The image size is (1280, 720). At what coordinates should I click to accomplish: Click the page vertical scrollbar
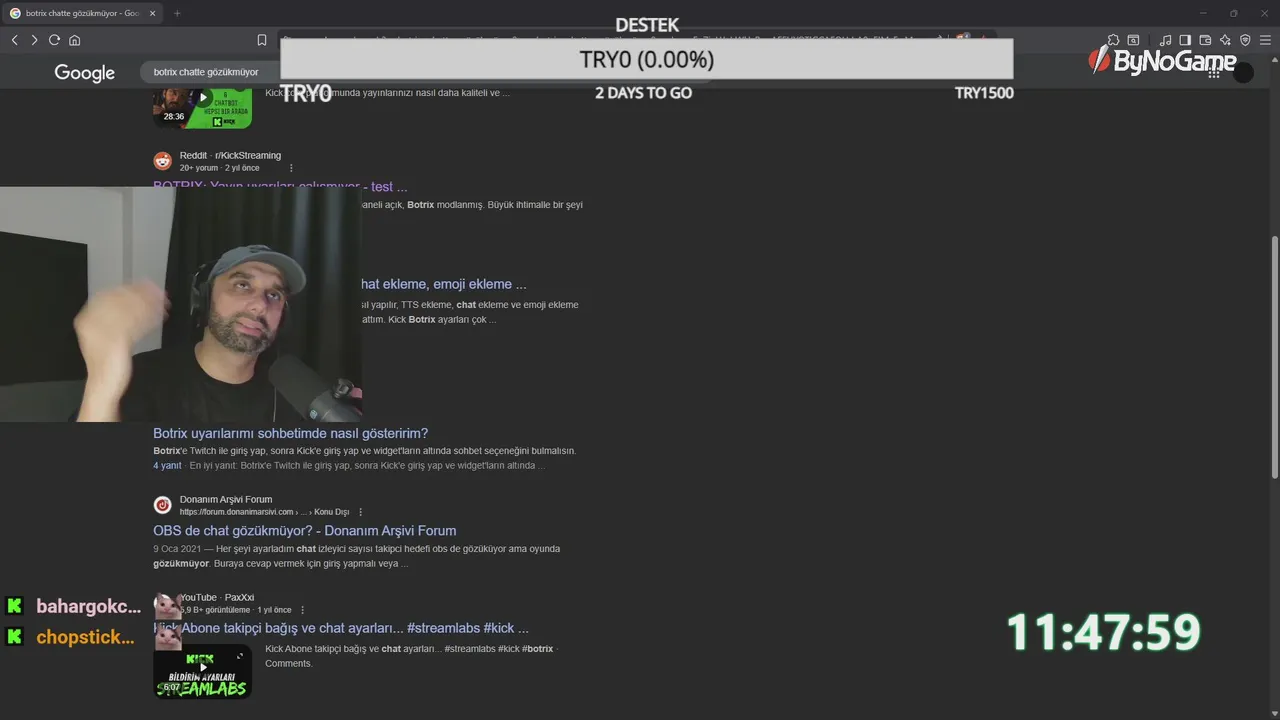point(1274,355)
